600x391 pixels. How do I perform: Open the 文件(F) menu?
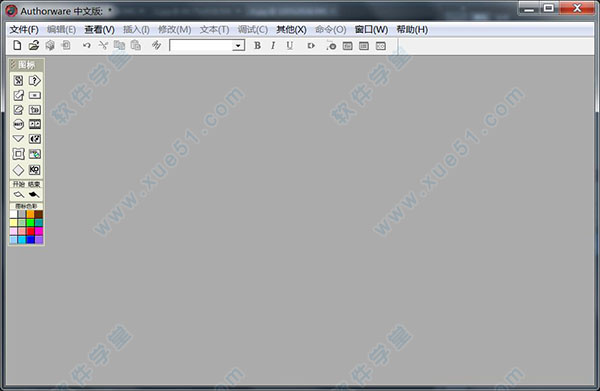pyautogui.click(x=24, y=29)
